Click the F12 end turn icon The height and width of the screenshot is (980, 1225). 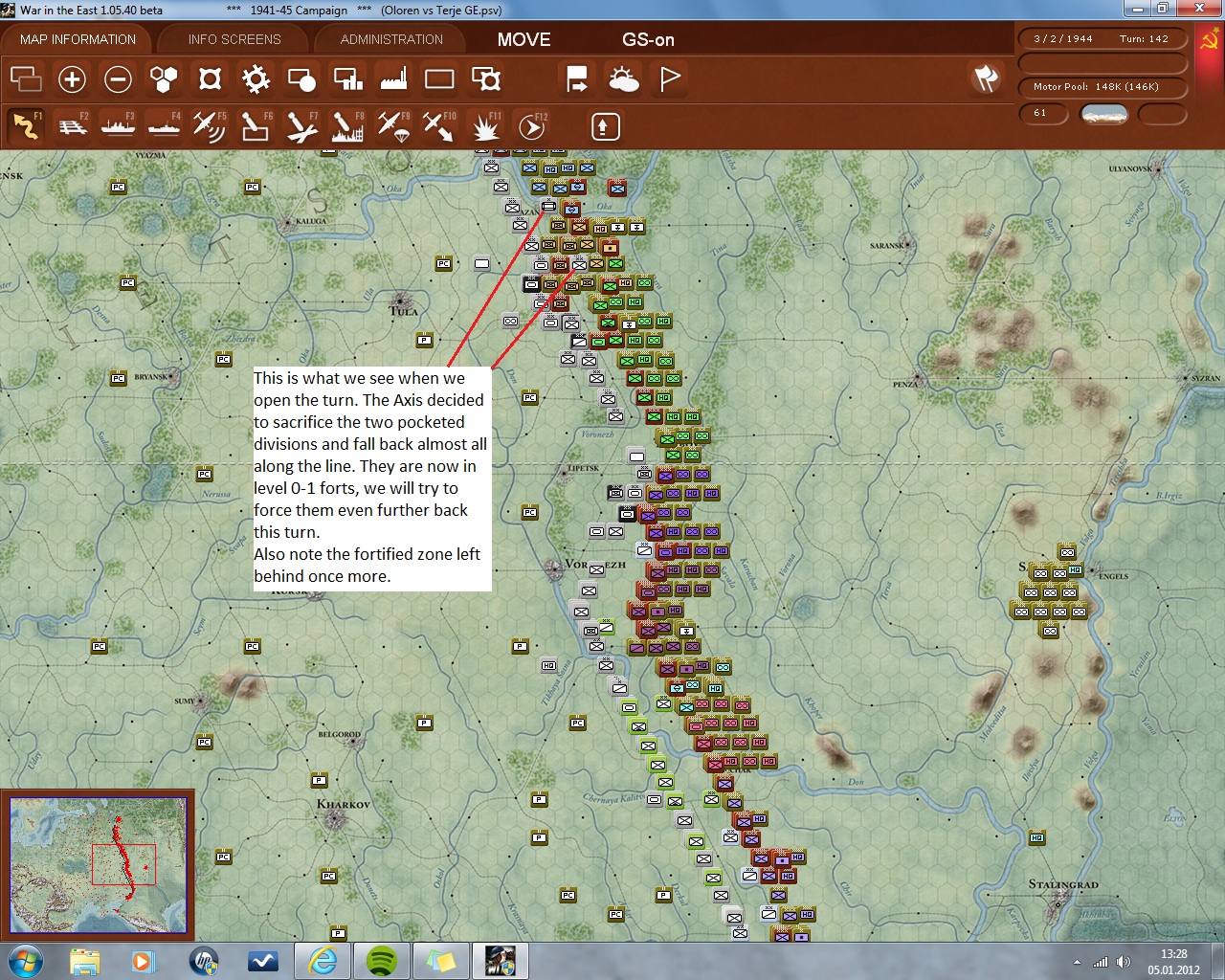pos(532,125)
